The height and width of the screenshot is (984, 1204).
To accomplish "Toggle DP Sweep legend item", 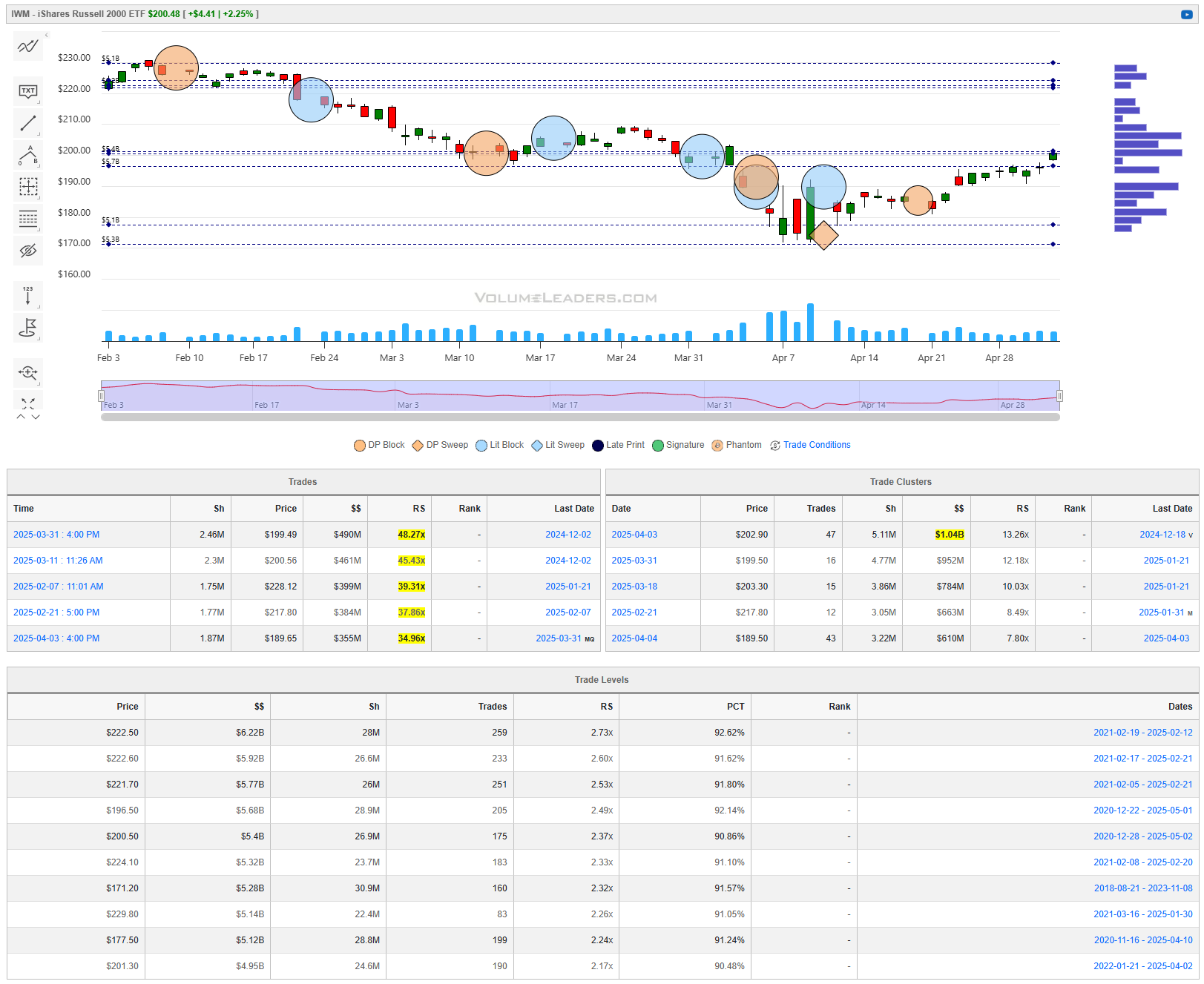I will (440, 445).
